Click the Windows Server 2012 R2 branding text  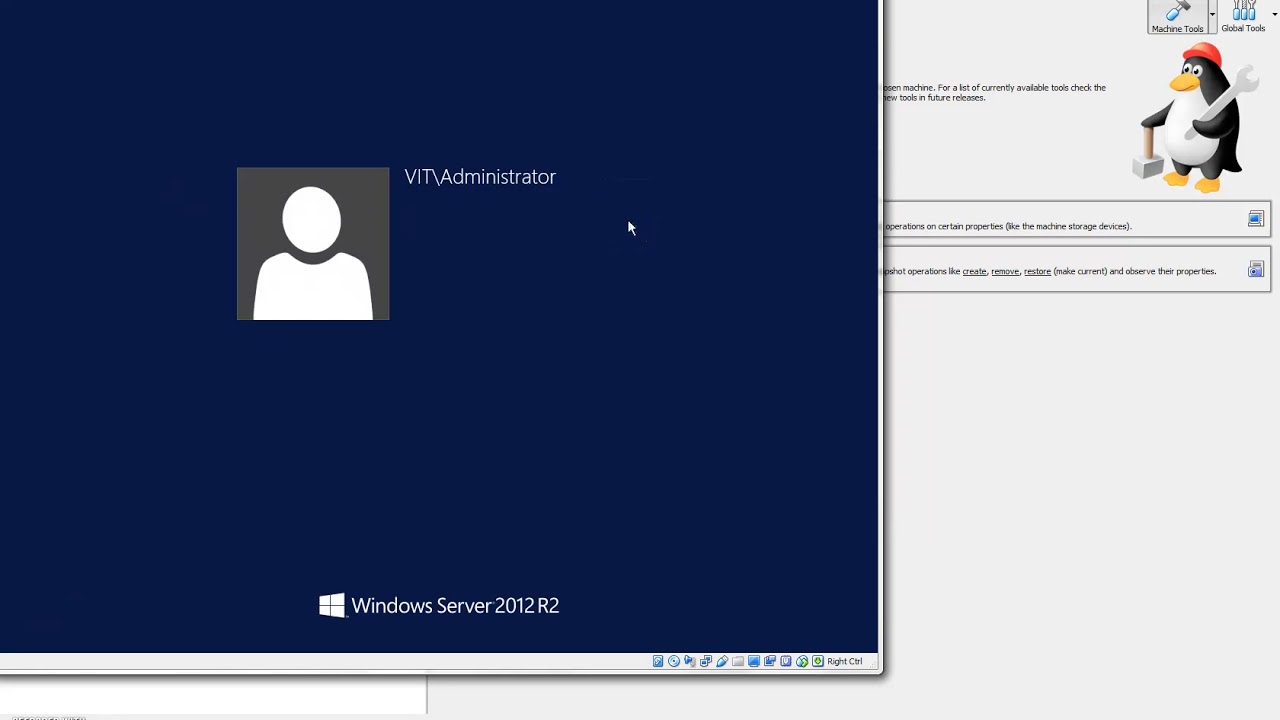(455, 605)
